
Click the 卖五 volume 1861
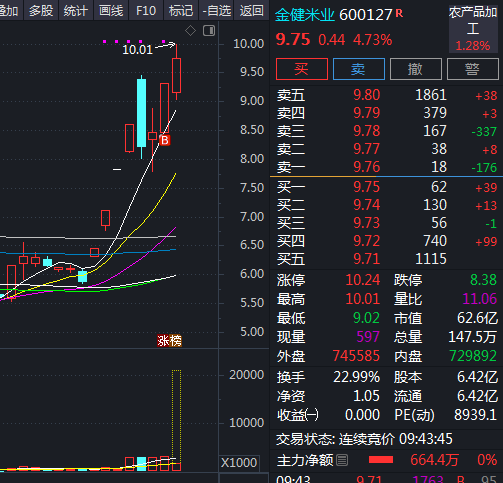(x=431, y=95)
